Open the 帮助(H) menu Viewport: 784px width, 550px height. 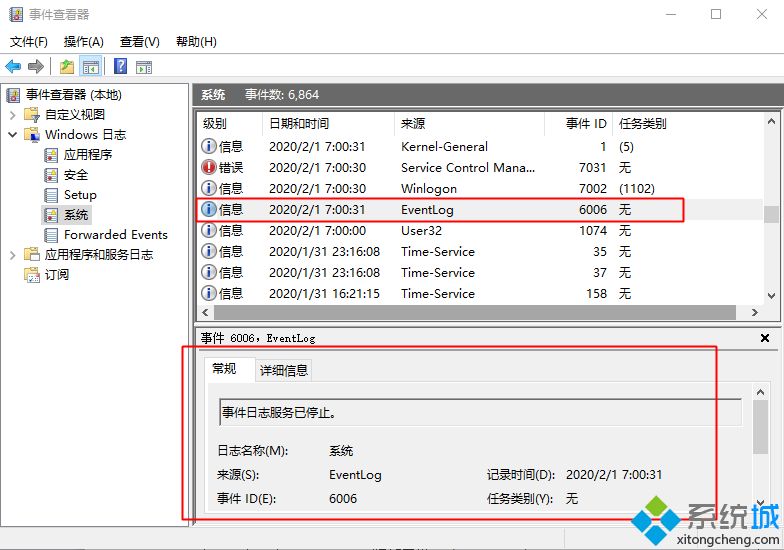[x=196, y=42]
